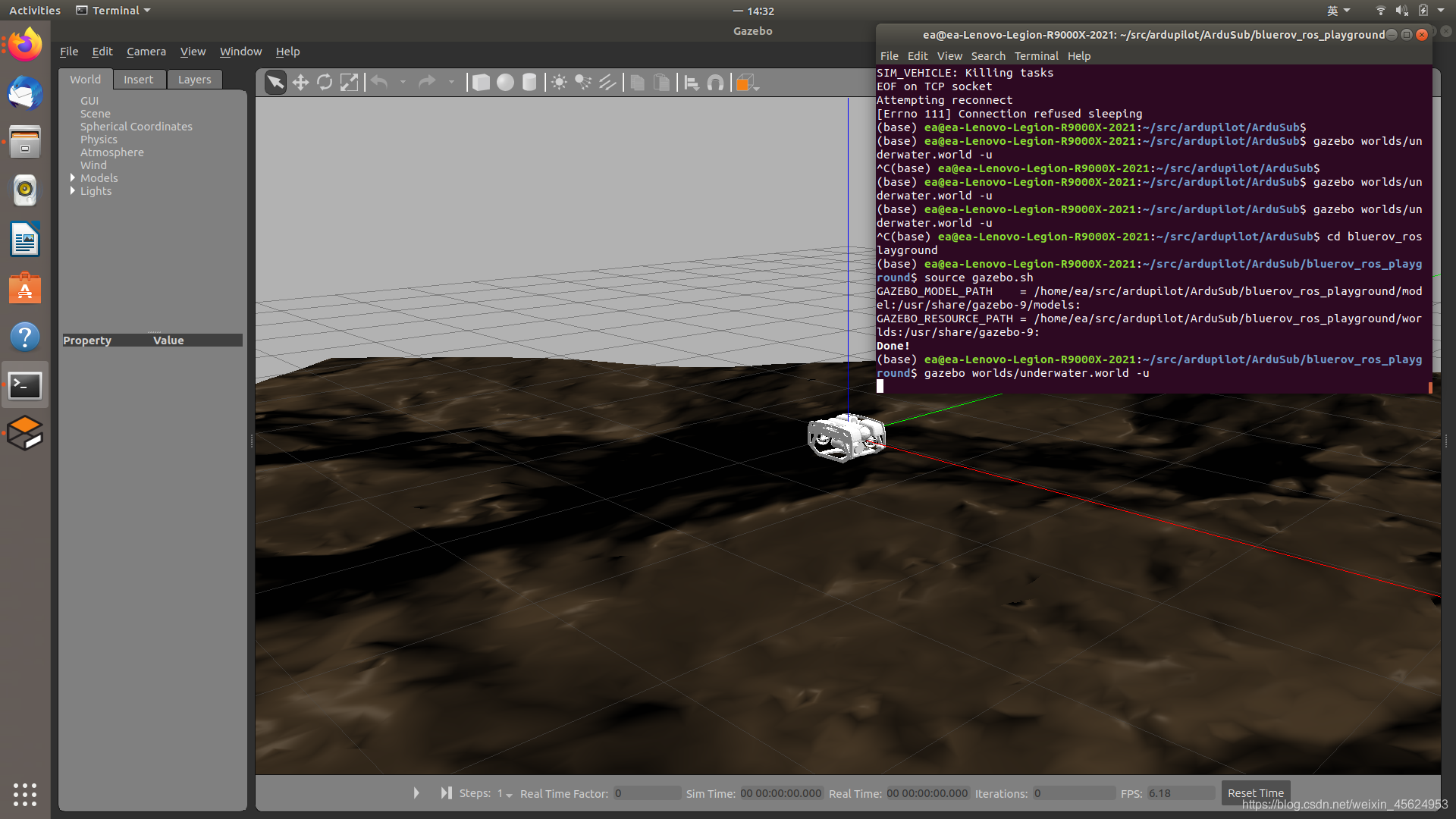Add a spot light
This screenshot has height=819, width=1456.
point(583,83)
